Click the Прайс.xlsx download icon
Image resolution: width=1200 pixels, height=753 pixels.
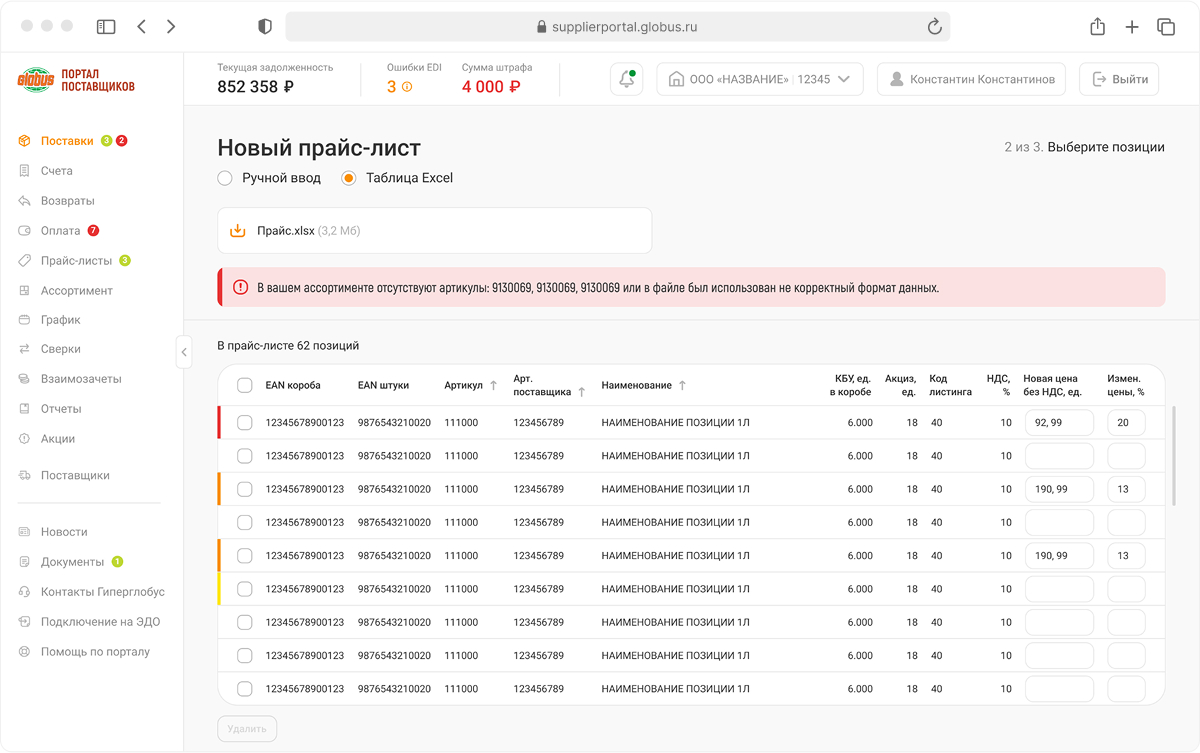pos(238,231)
